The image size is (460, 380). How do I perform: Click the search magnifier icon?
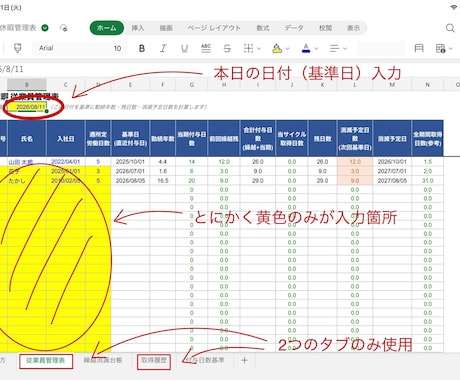point(450,28)
